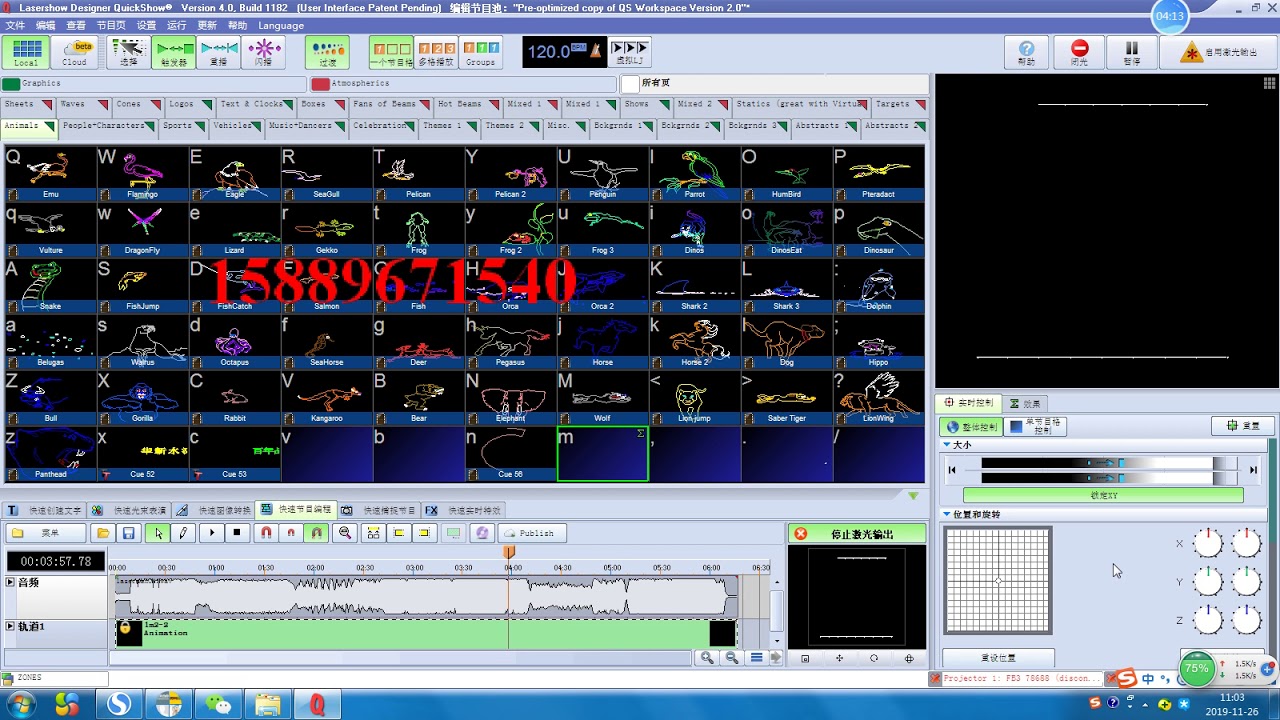The width and height of the screenshot is (1280, 720).
Task: Enable the 多格播放 multi cue mode
Action: tap(436, 52)
